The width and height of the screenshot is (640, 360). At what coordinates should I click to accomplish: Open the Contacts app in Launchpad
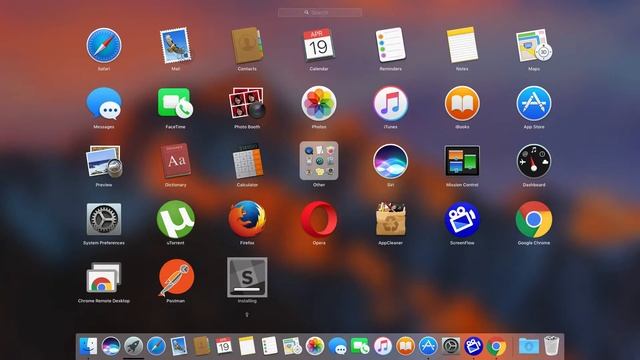247,45
